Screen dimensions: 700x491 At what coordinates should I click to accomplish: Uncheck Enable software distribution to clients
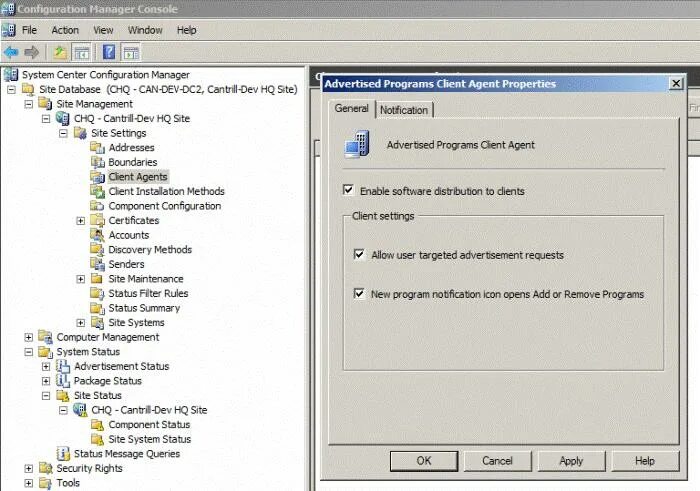(348, 190)
